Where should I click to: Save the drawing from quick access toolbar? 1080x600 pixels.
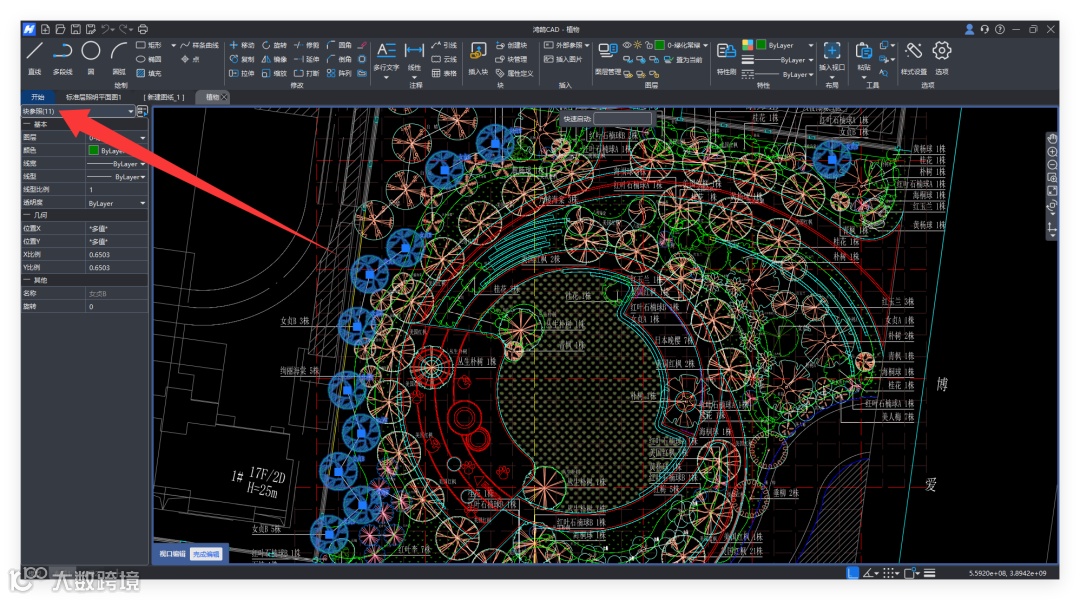(x=76, y=29)
